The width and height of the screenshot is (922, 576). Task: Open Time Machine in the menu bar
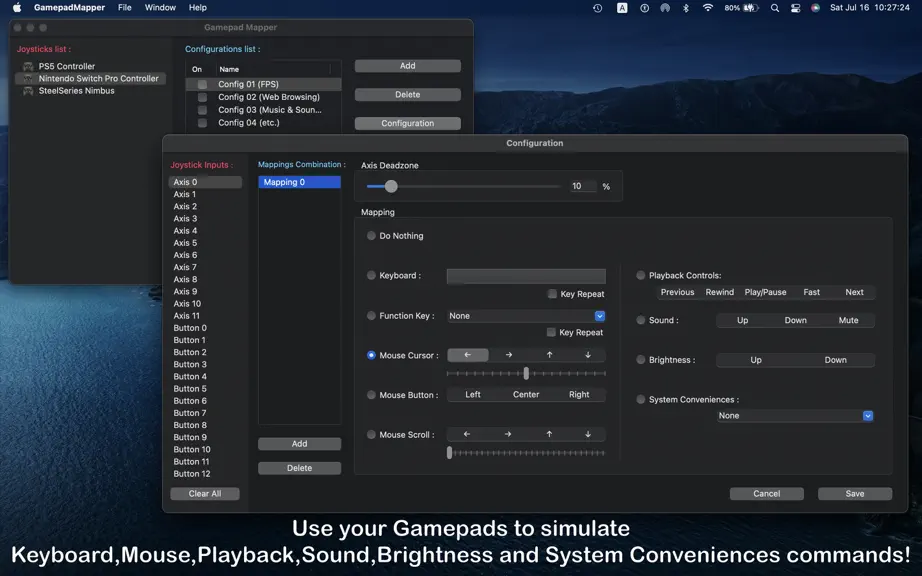point(597,8)
